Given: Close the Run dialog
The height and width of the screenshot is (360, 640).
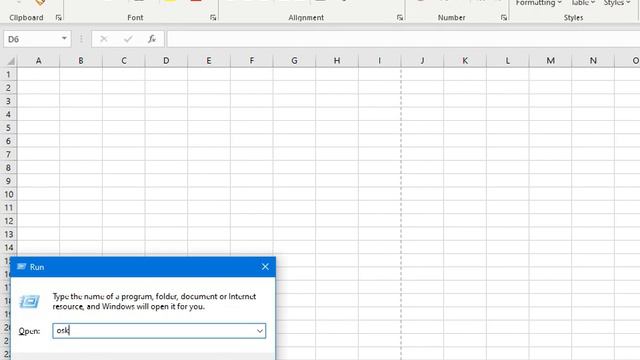Looking at the screenshot, I should click(265, 267).
